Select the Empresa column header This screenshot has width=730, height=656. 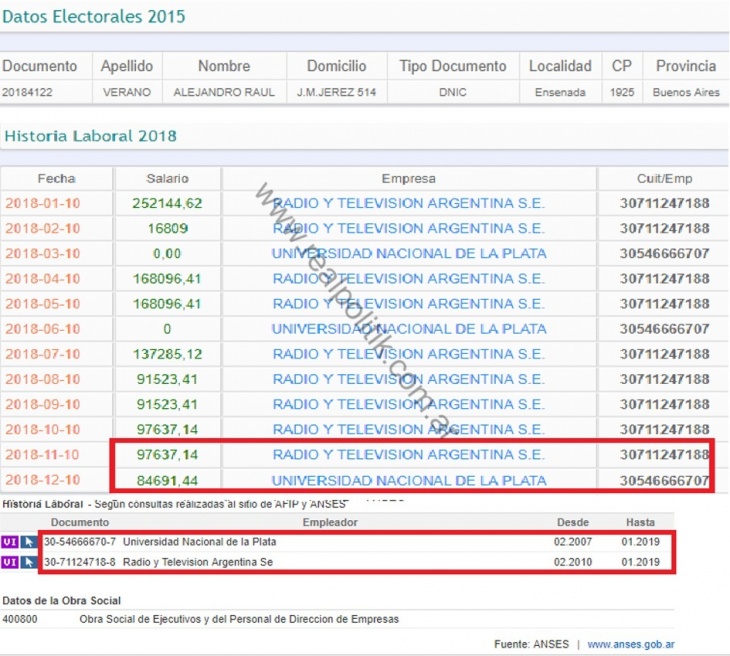tap(408, 178)
